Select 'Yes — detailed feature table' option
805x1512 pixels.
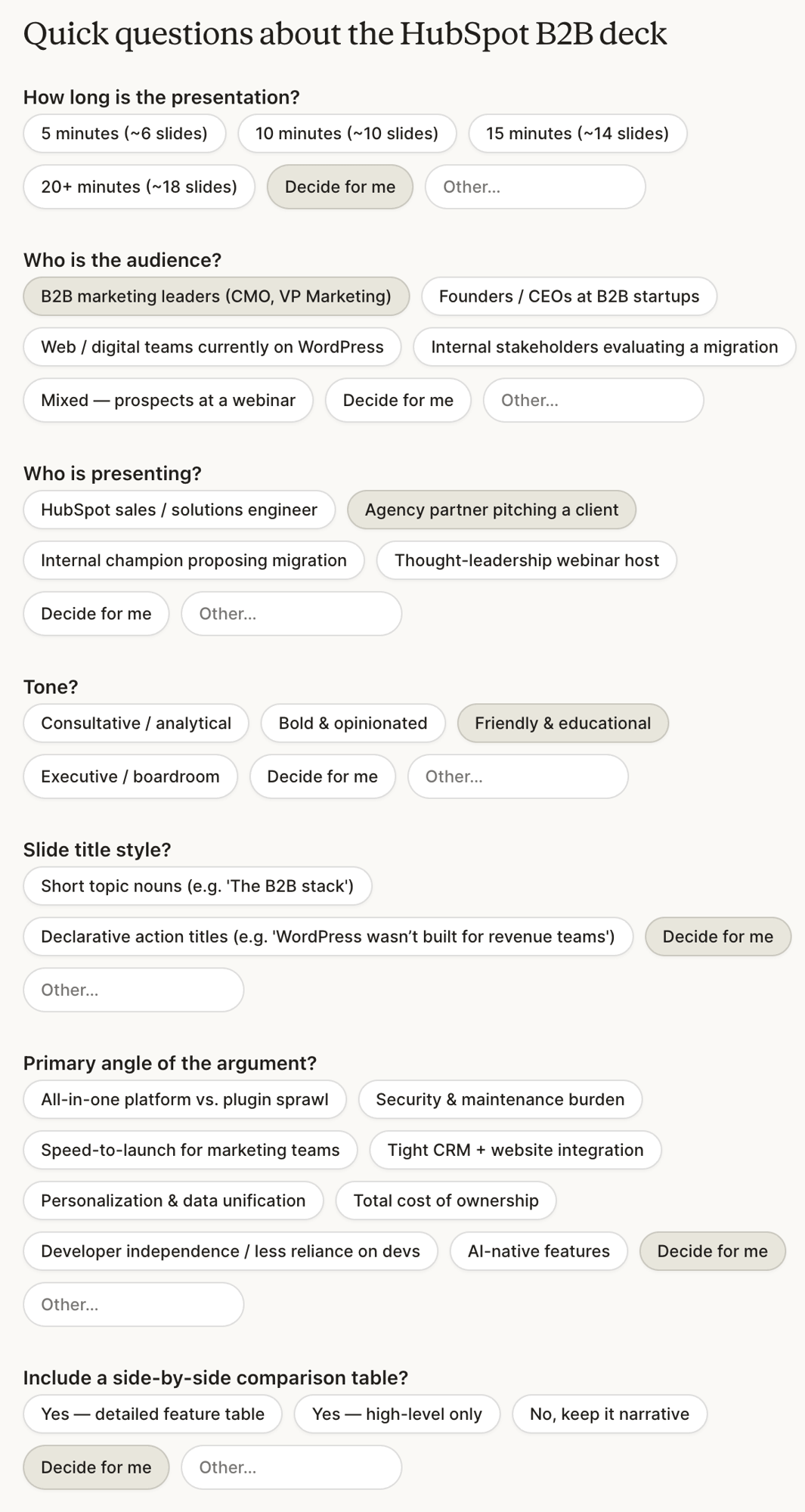point(152,1414)
